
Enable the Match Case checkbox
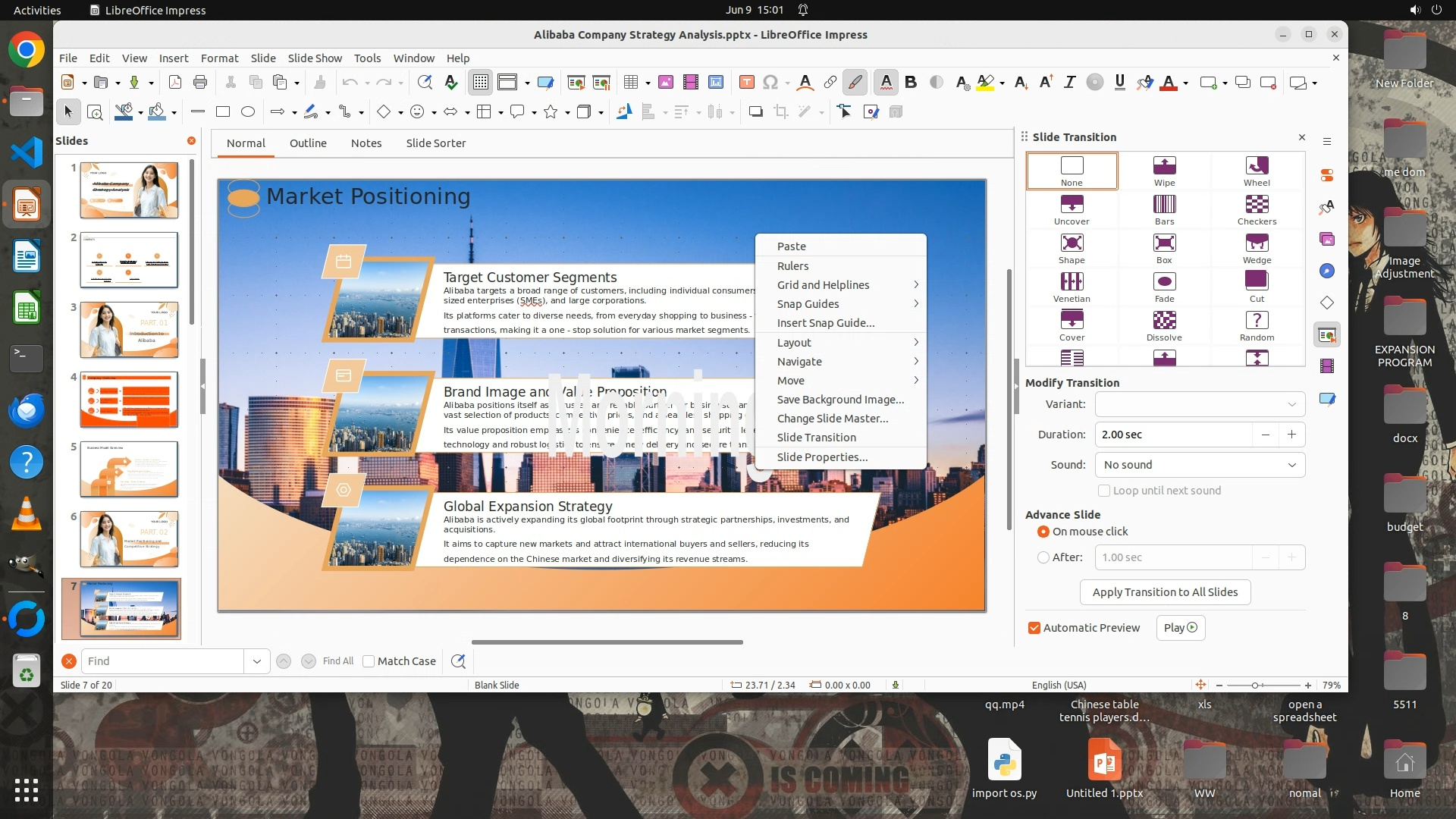369,661
